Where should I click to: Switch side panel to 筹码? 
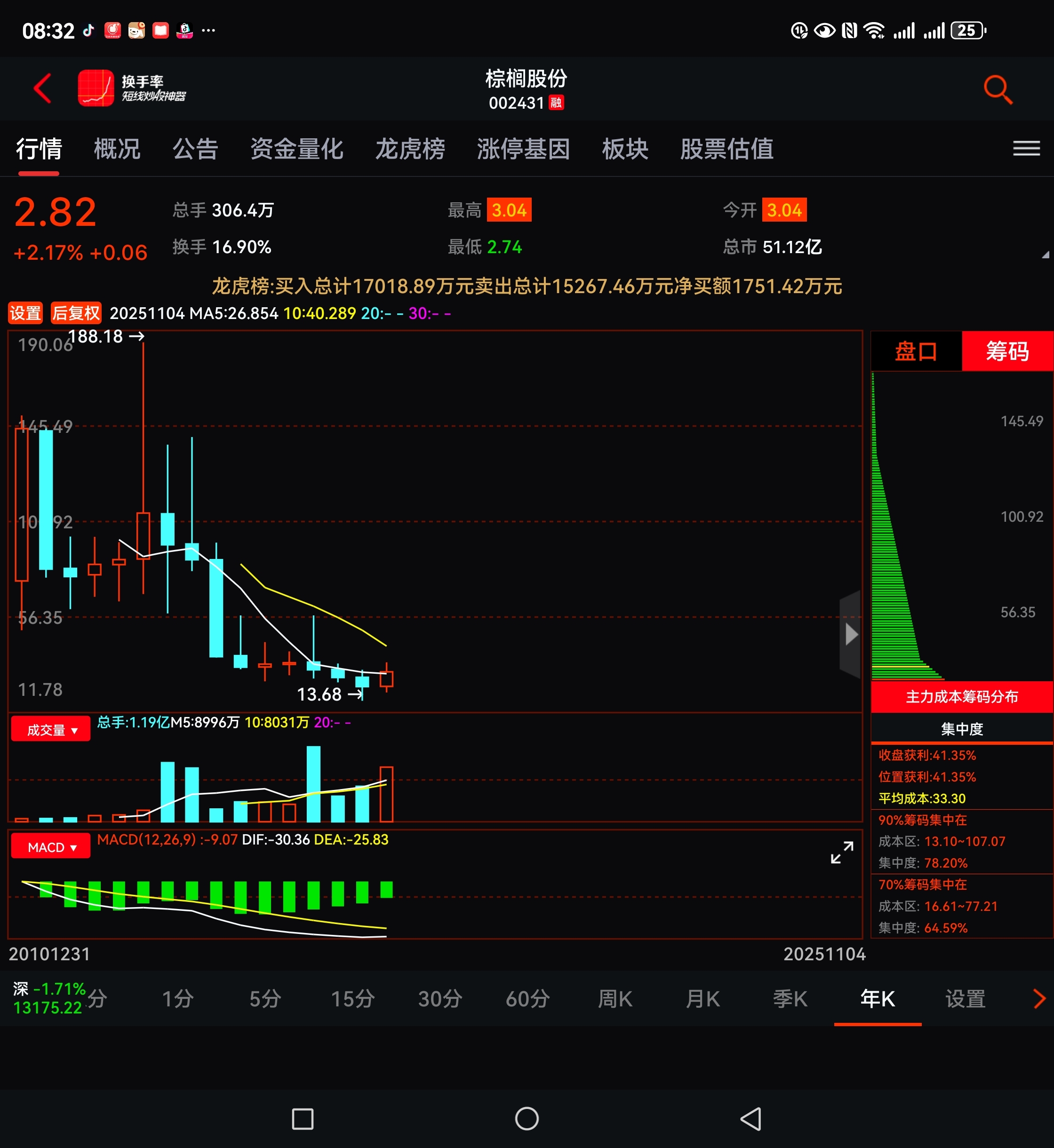[x=1007, y=351]
